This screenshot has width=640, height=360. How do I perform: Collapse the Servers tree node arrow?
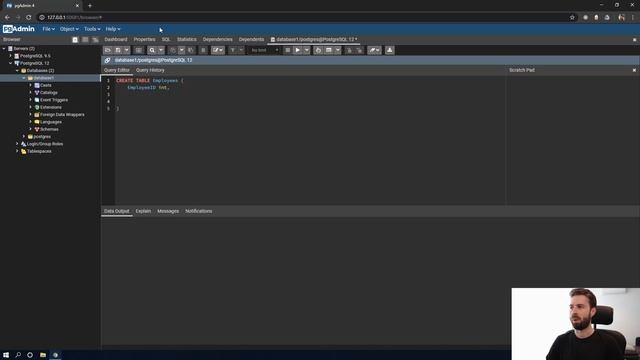coord(4,49)
